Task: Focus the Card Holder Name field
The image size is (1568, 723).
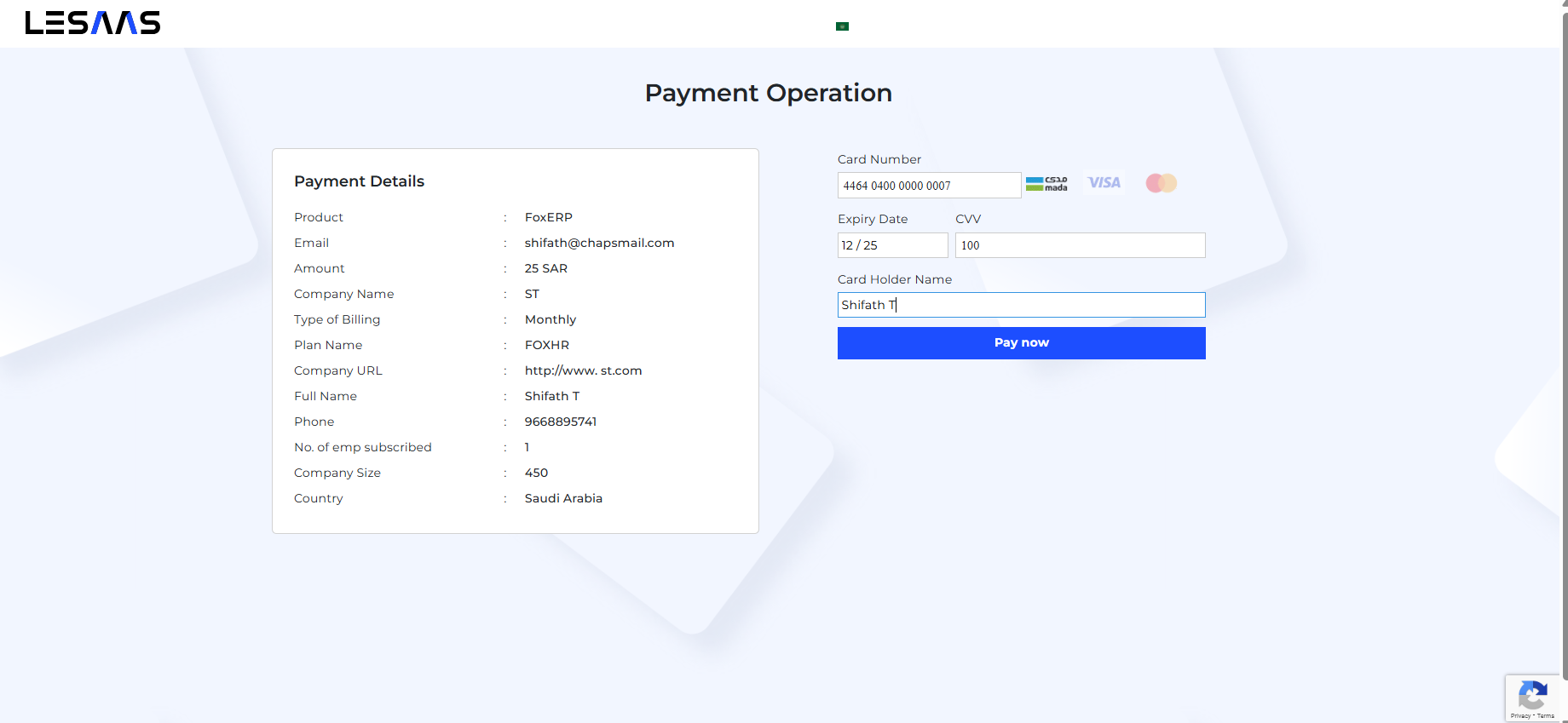Action: [1021, 305]
